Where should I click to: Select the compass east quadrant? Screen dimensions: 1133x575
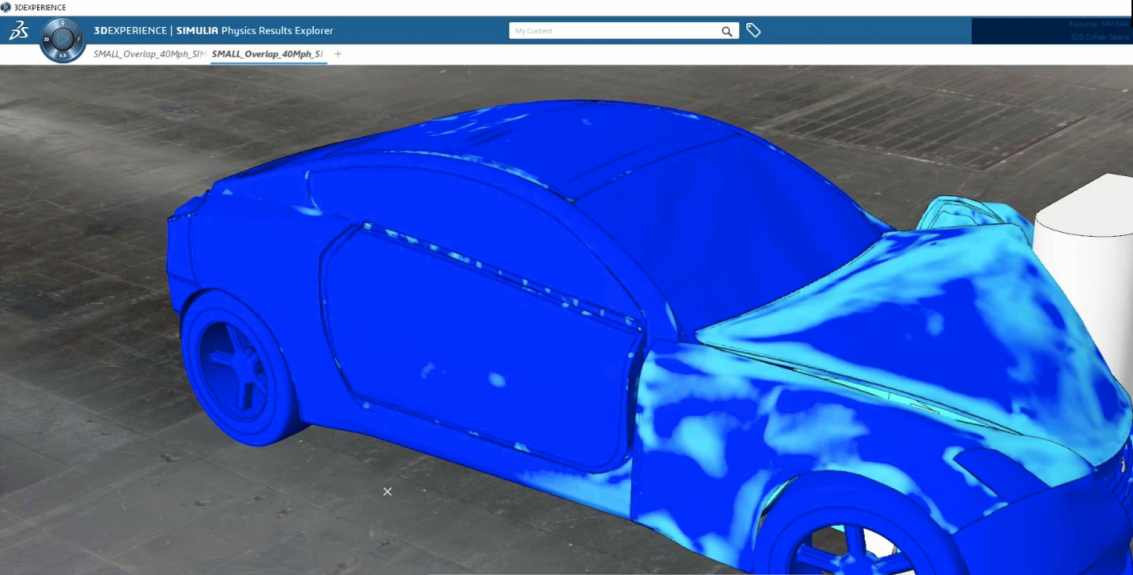78,40
